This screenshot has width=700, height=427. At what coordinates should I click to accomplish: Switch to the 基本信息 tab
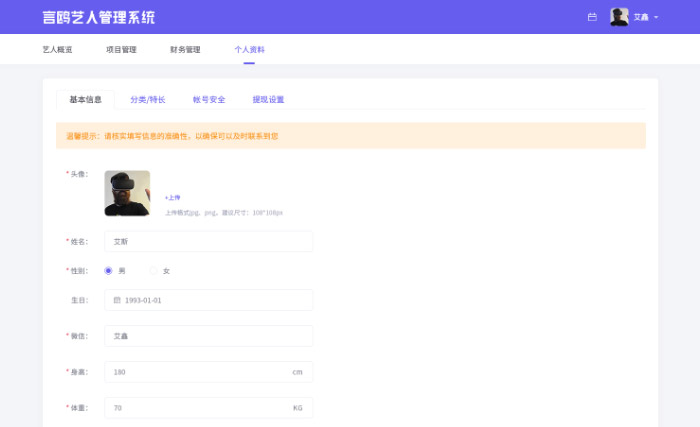[85, 100]
